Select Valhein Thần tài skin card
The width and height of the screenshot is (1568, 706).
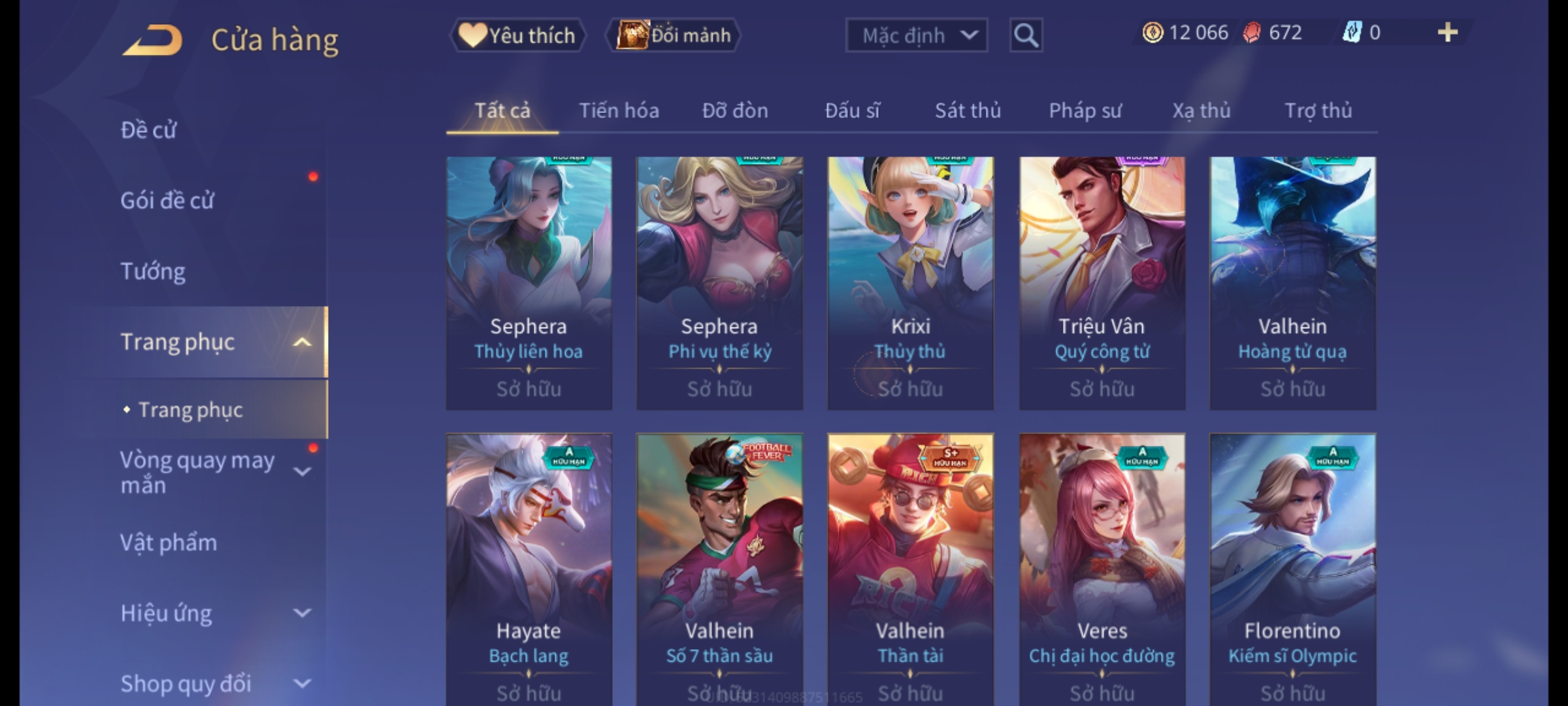point(910,569)
